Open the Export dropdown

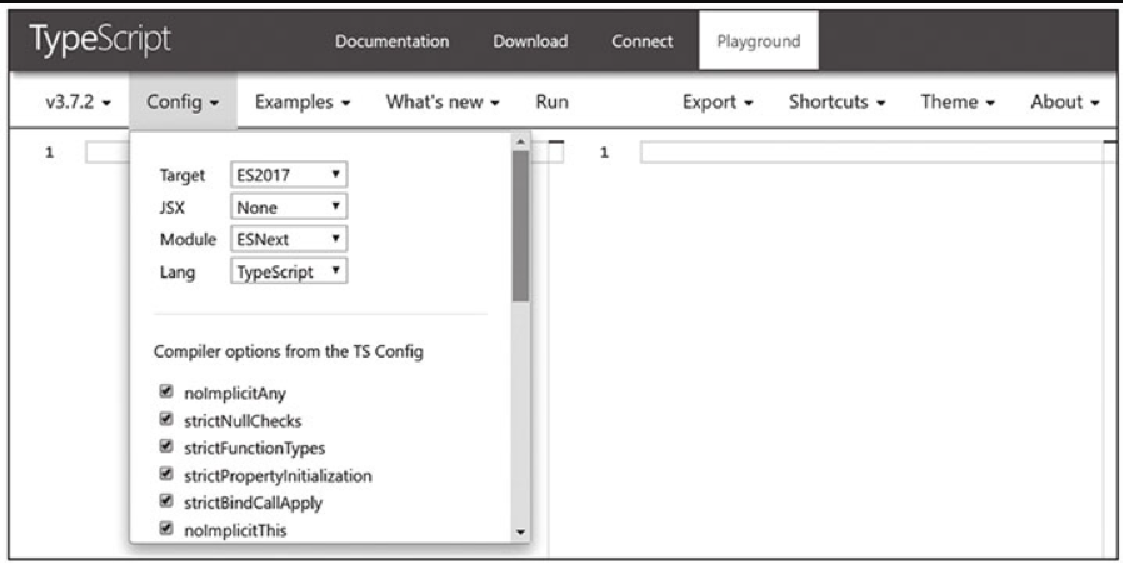[718, 102]
